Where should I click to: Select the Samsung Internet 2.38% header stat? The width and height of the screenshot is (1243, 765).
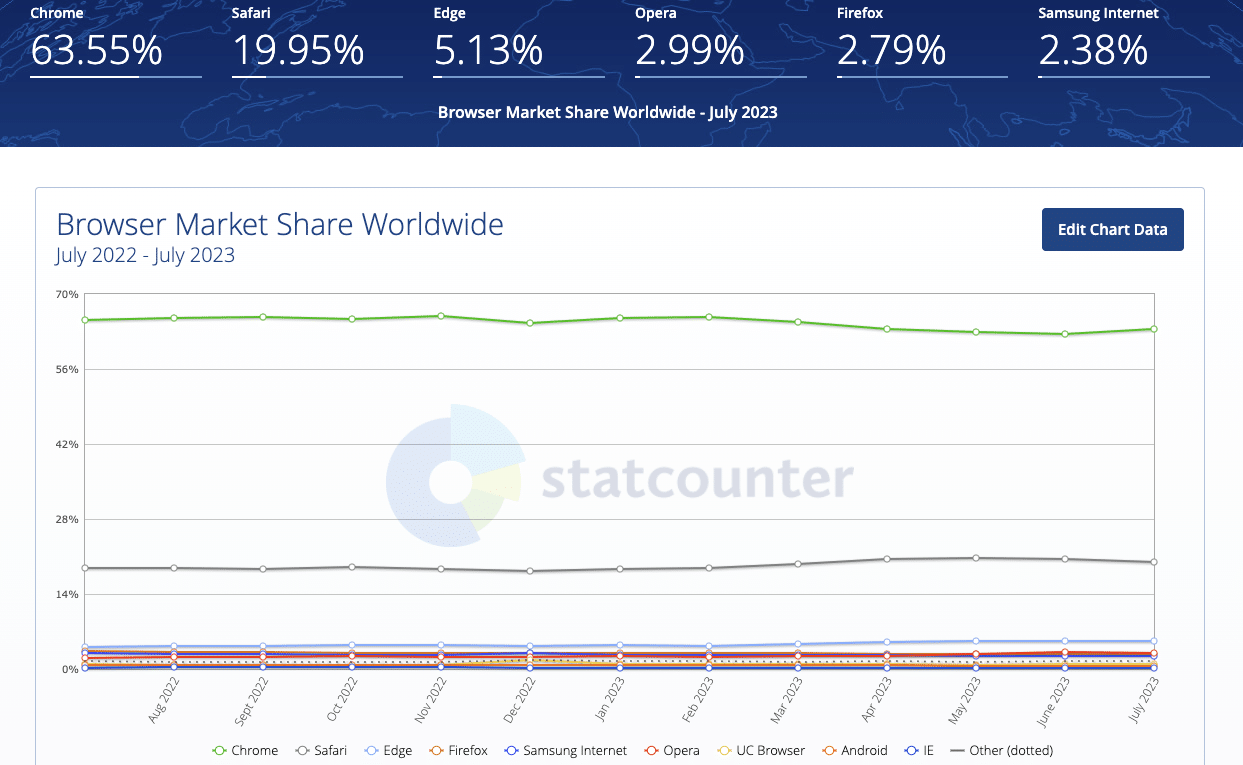pyautogui.click(x=1094, y=50)
